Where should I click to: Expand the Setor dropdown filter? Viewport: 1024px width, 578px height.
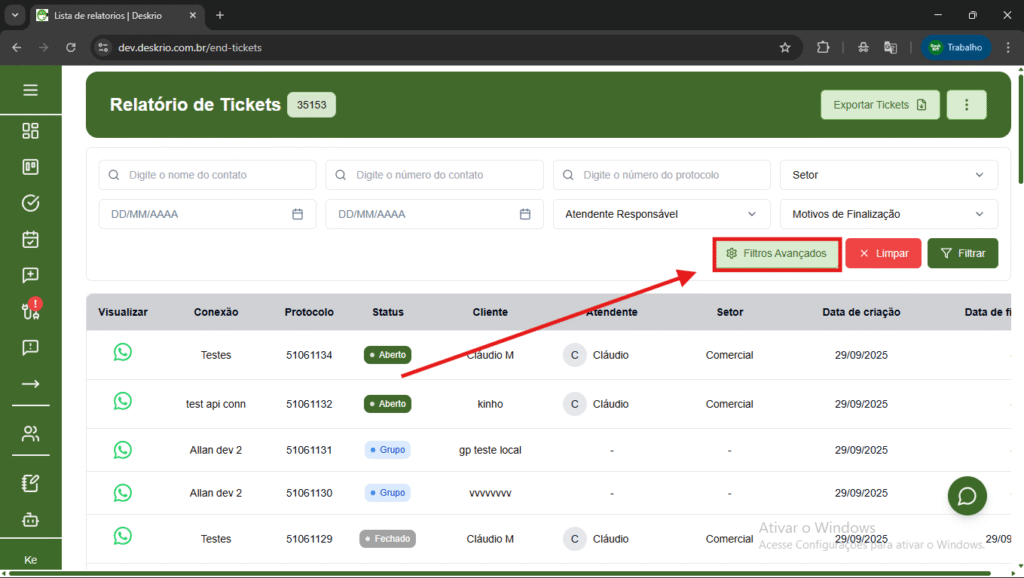(888, 175)
